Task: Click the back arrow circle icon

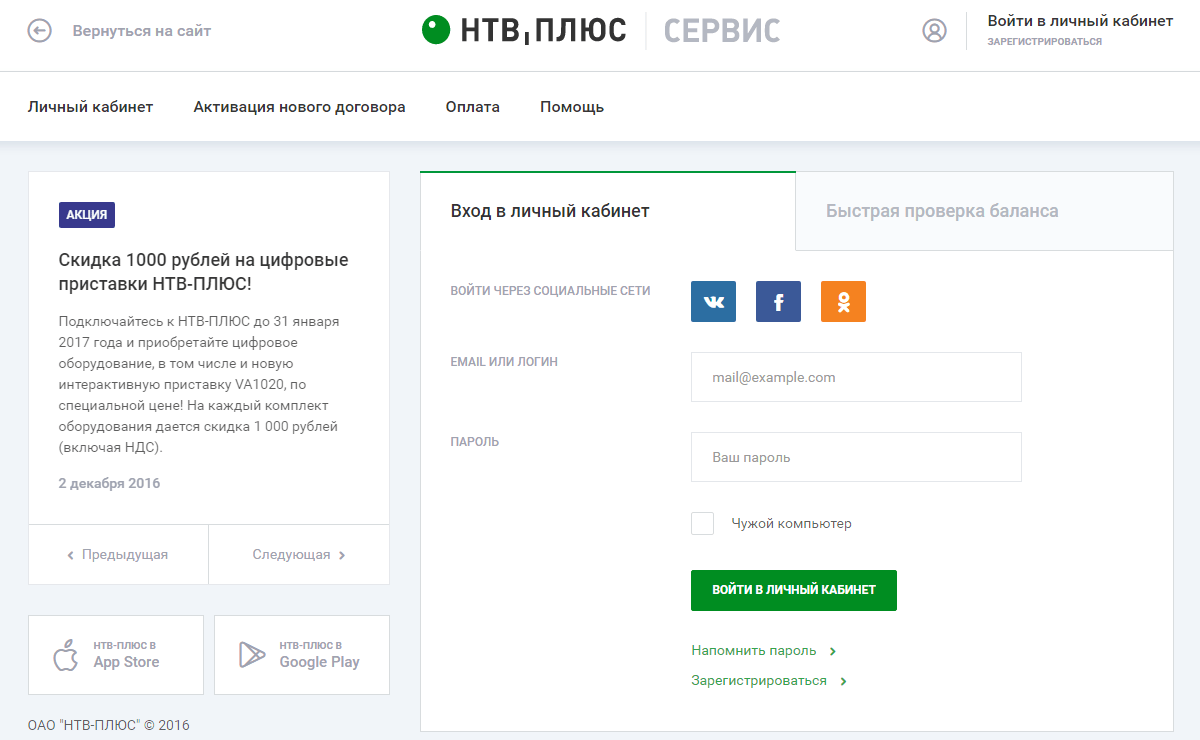Action: [x=40, y=31]
